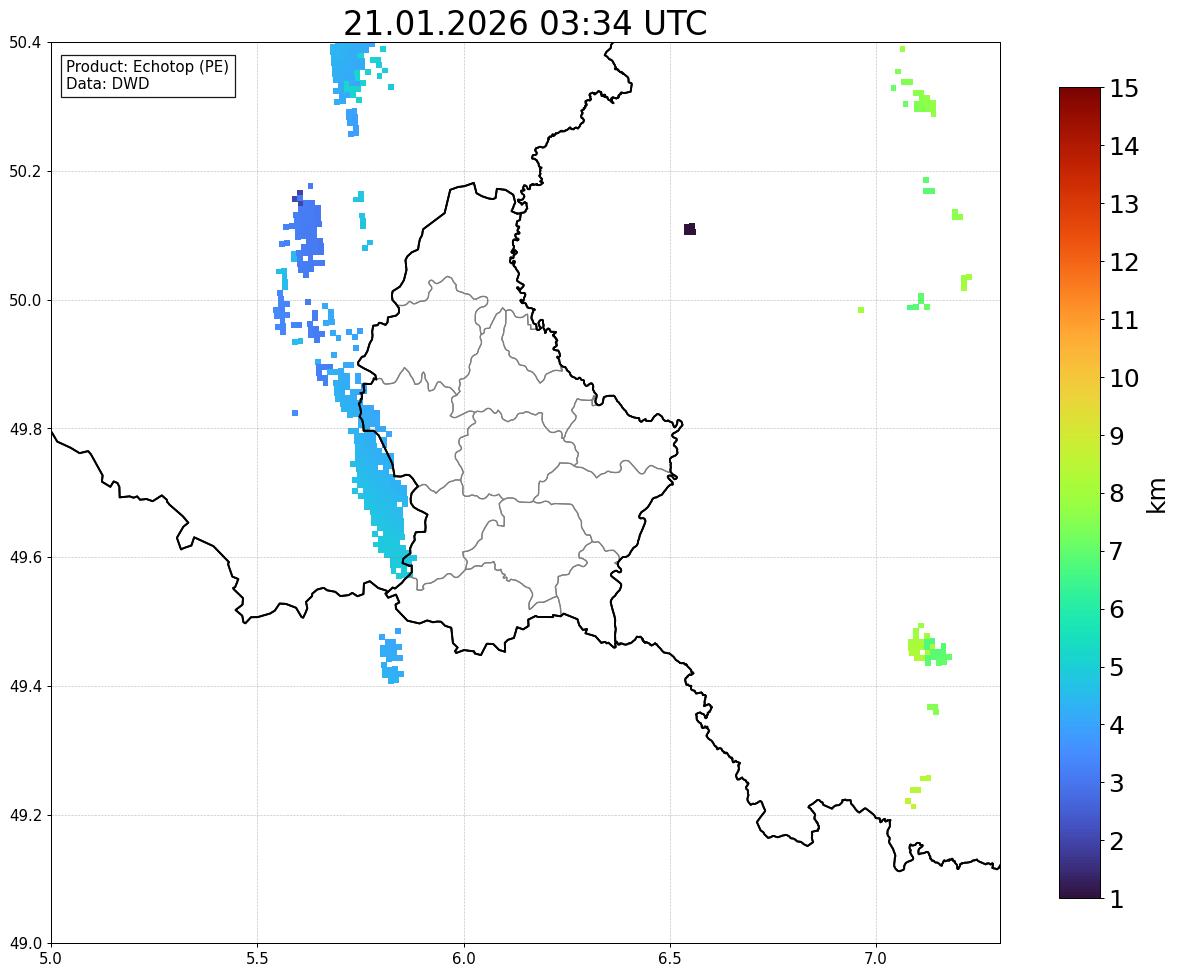Image resolution: width=1178 pixels, height=976 pixels.
Task: Click latitude axis label 49.8
Action: click(25, 429)
